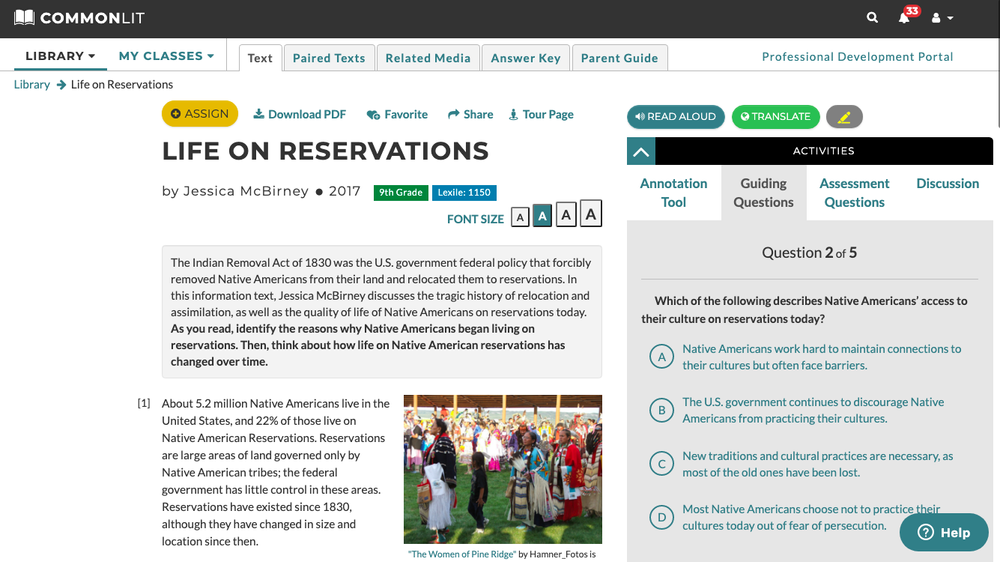Screen dimensions: 1000x562
Task: Select answer text about new traditions
Action: click(818, 464)
